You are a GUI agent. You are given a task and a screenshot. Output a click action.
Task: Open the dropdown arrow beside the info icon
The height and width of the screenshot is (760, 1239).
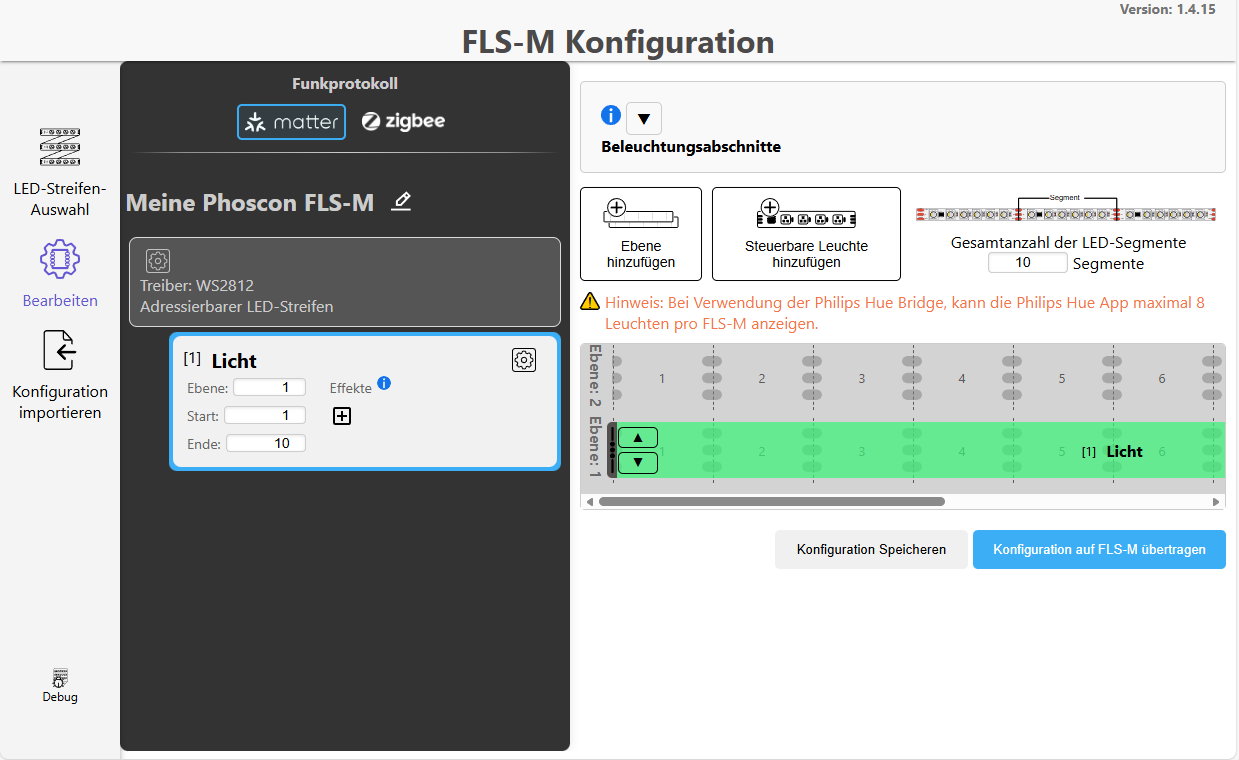643,118
